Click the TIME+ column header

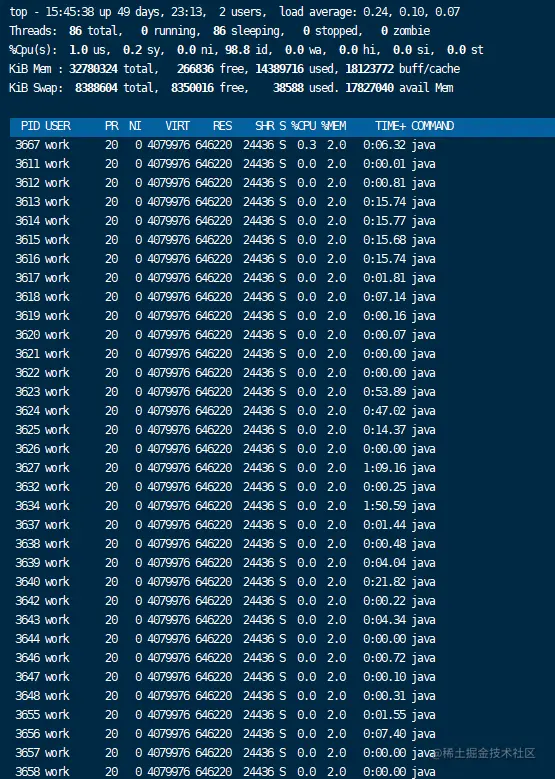coord(391,126)
